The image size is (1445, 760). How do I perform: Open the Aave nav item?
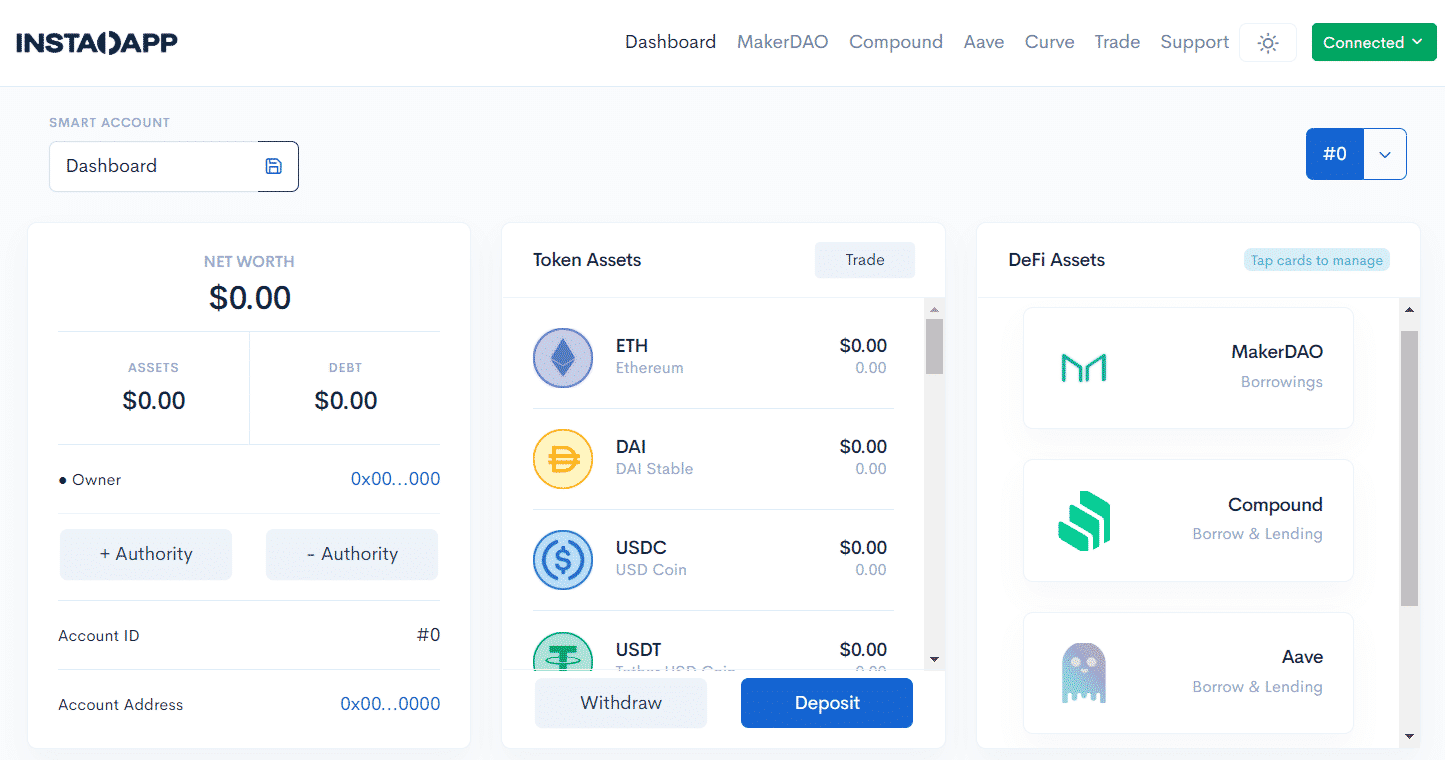point(984,42)
